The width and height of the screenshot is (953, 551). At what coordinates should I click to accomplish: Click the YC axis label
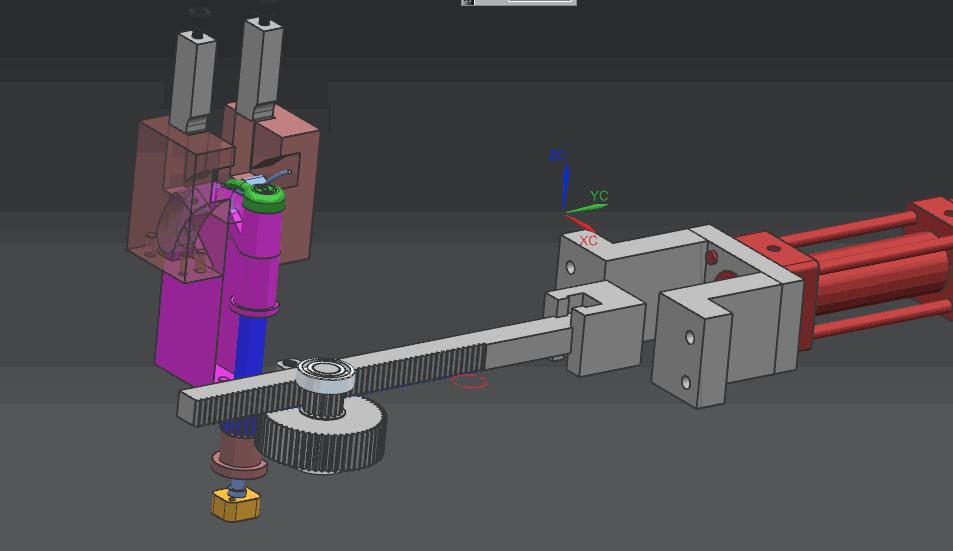(x=599, y=196)
